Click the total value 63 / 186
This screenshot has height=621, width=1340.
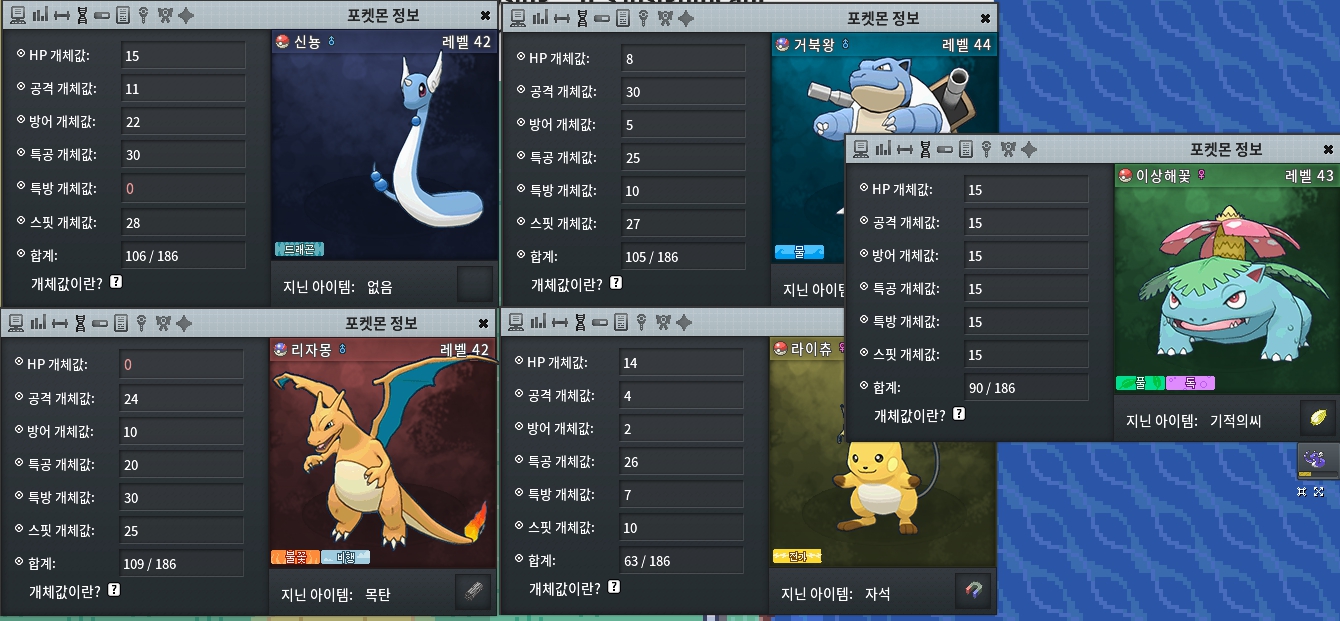click(681, 561)
